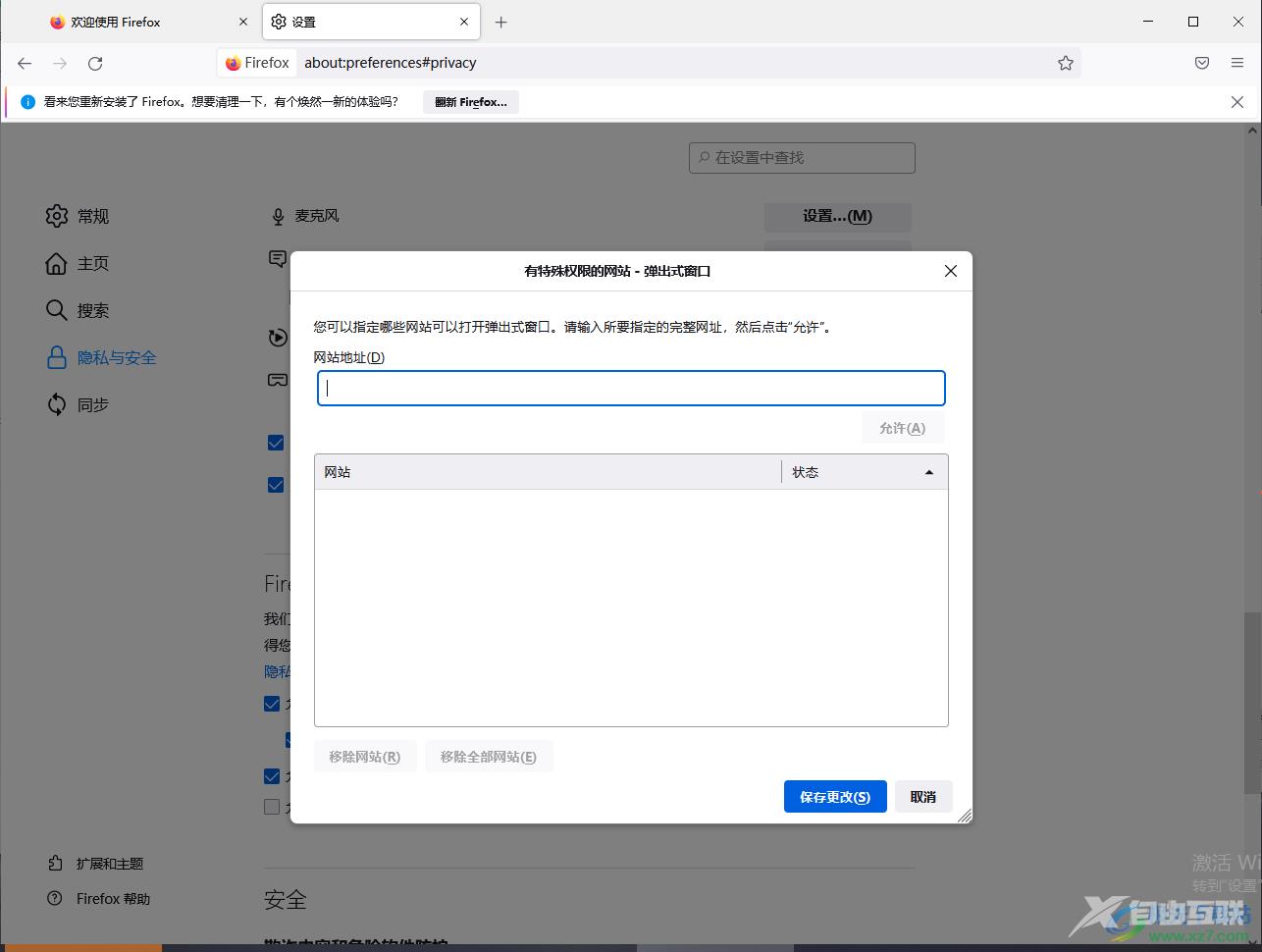Image resolution: width=1262 pixels, height=952 pixels.
Task: Dismiss the refresh Firefox notification bar
Action: 1237,102
